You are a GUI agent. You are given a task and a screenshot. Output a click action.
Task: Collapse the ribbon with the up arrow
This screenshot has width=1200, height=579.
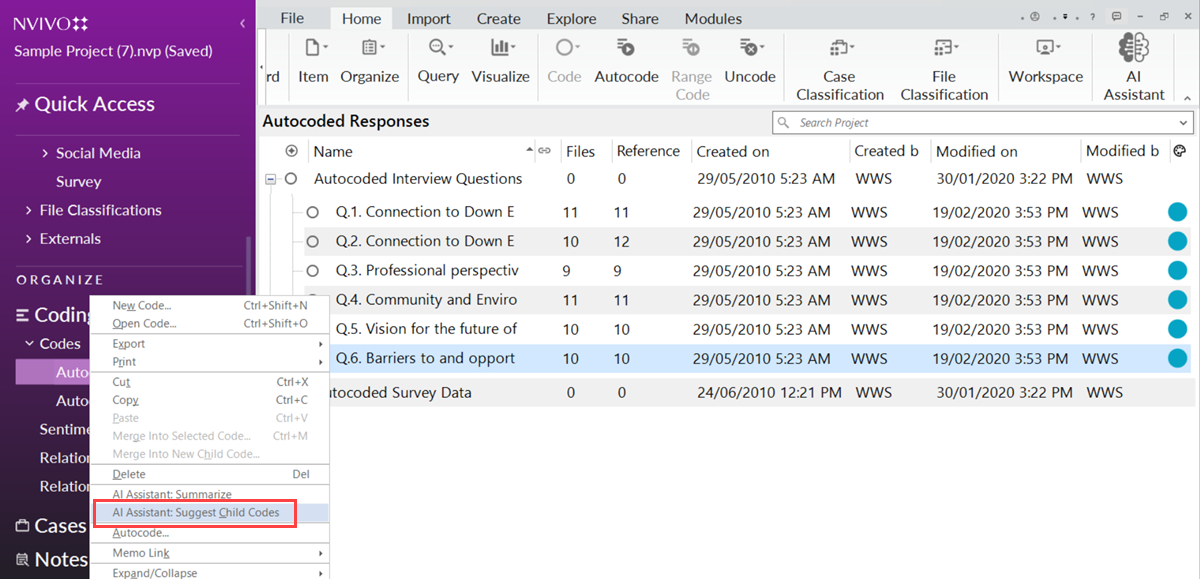(1187, 97)
